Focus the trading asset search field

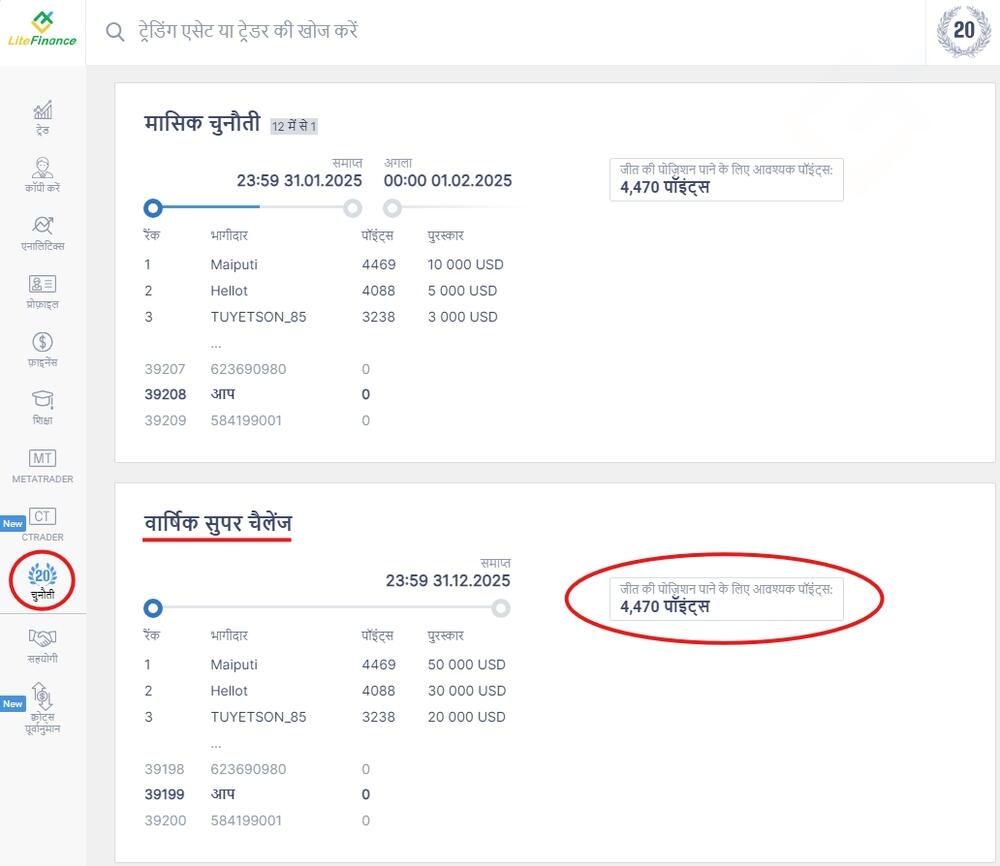[x=248, y=31]
